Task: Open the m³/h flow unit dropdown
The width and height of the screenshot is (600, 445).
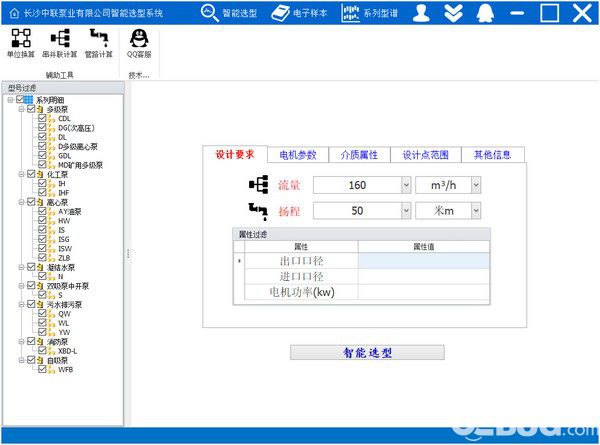Action: tap(476, 185)
